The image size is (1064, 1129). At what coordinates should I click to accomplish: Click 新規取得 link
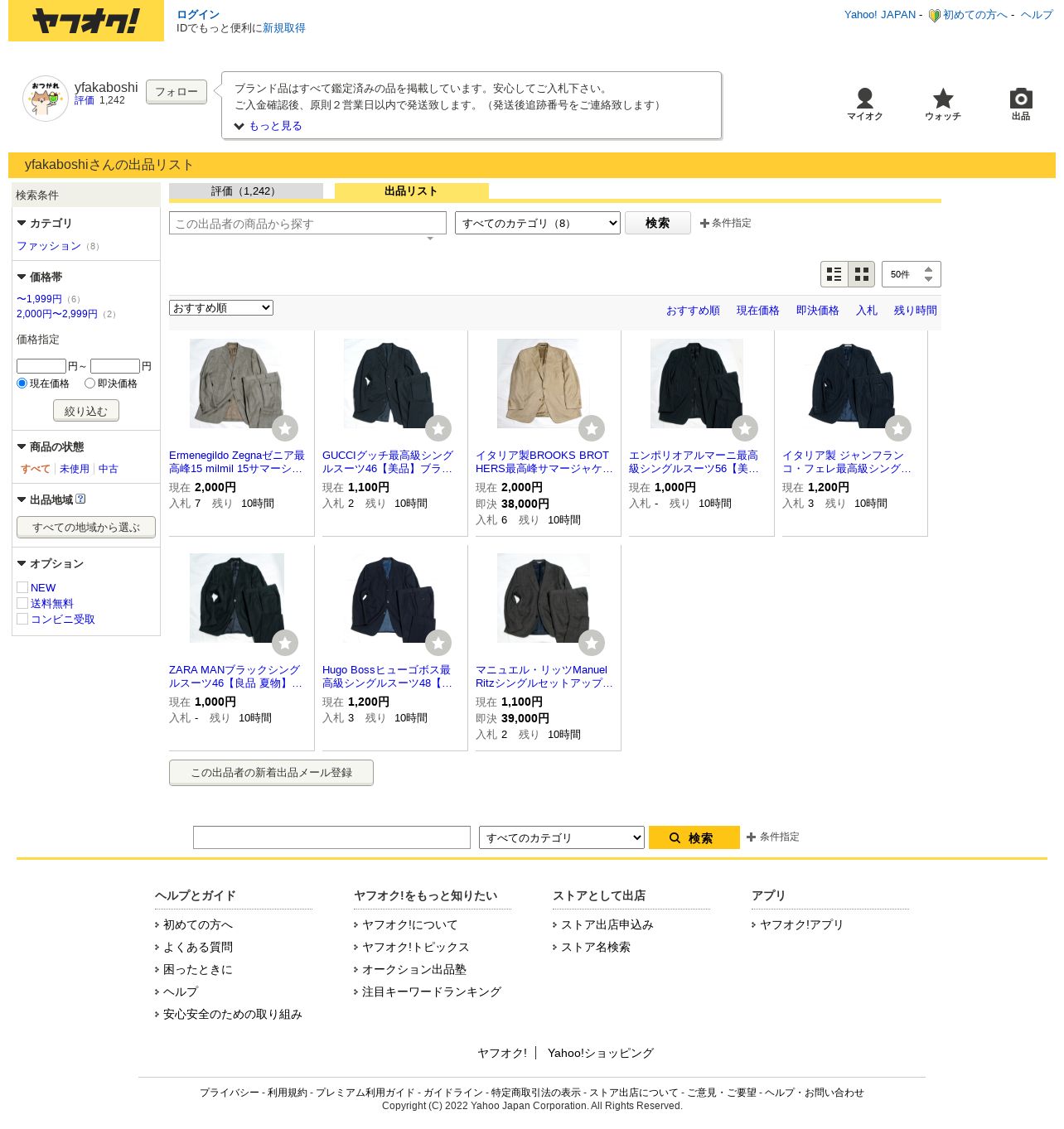[284, 28]
